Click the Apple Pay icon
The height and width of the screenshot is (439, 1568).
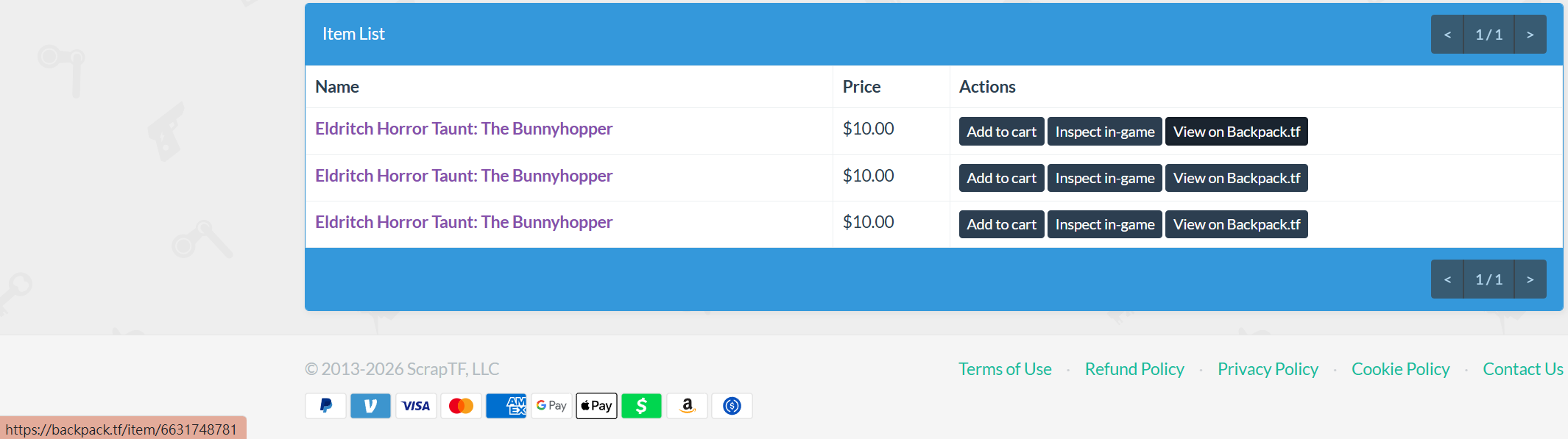596,406
